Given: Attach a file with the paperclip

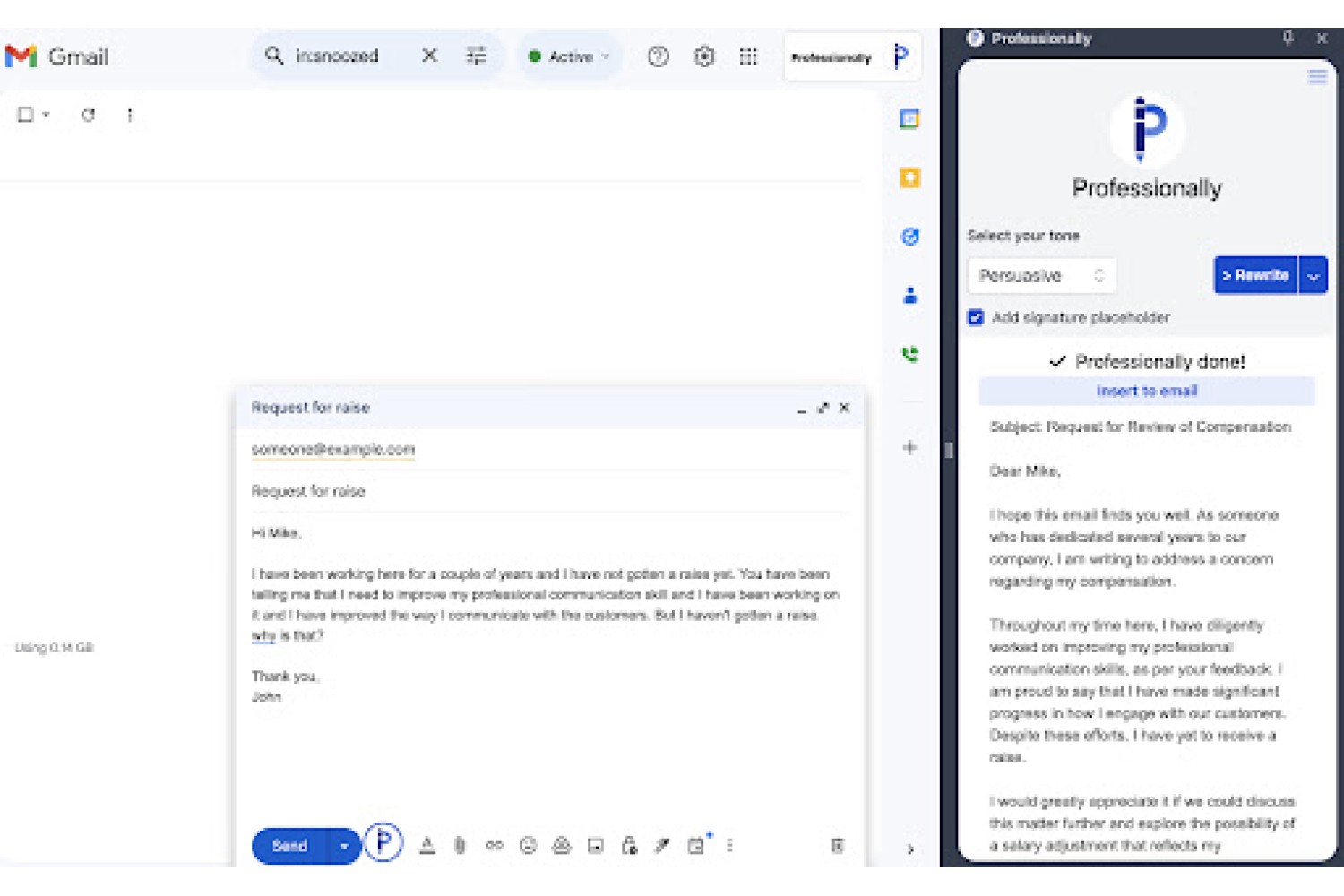Looking at the screenshot, I should click(460, 845).
